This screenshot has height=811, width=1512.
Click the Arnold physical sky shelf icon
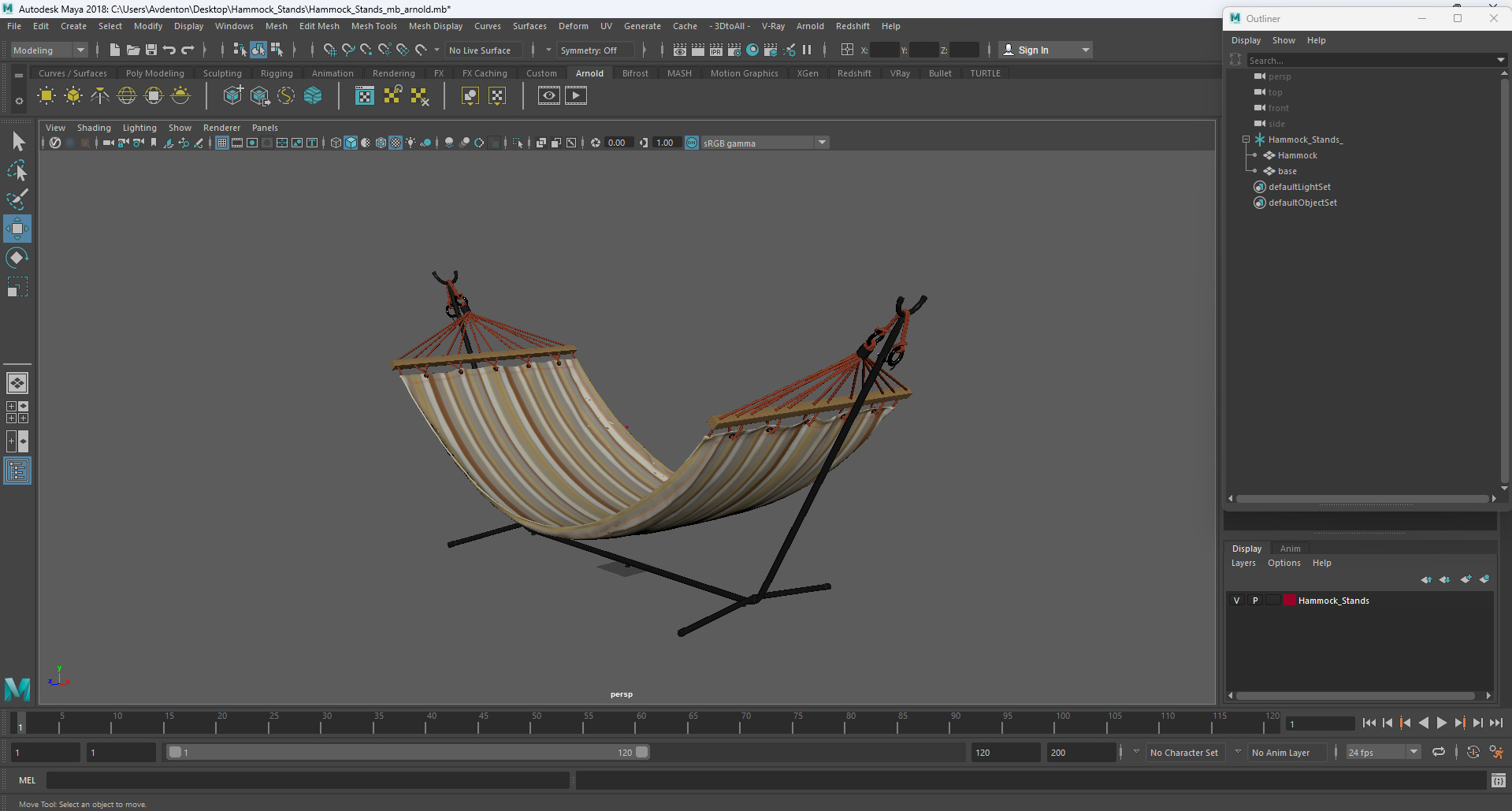180,96
